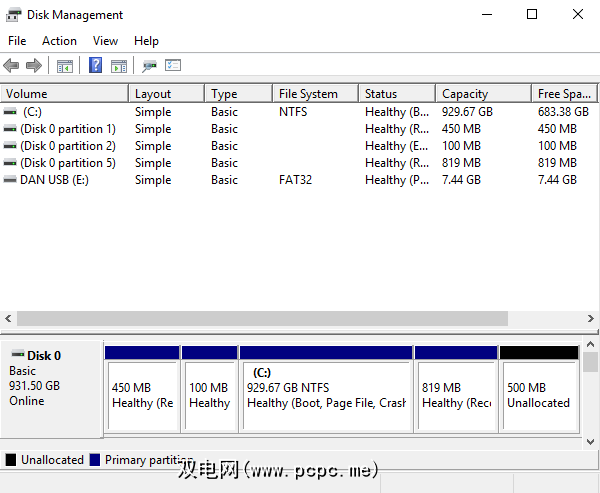Click the DAN USB (E:) drive icon
Viewport: 600px width, 493px height.
pos(10,180)
